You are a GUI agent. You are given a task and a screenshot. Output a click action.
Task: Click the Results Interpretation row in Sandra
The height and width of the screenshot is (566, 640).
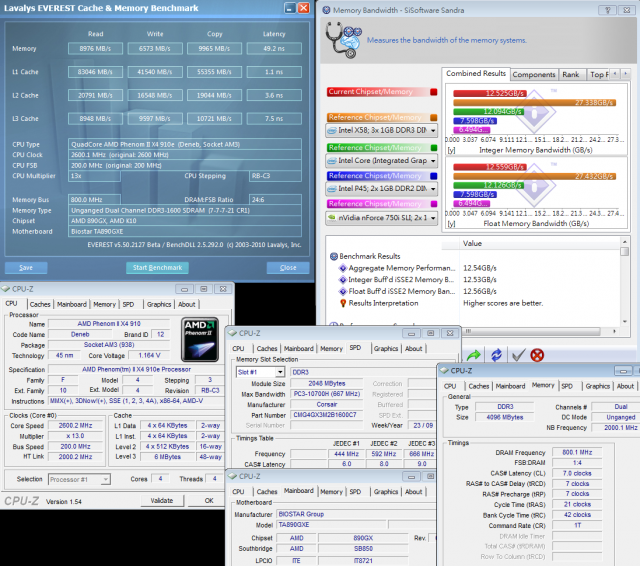[x=476, y=303]
